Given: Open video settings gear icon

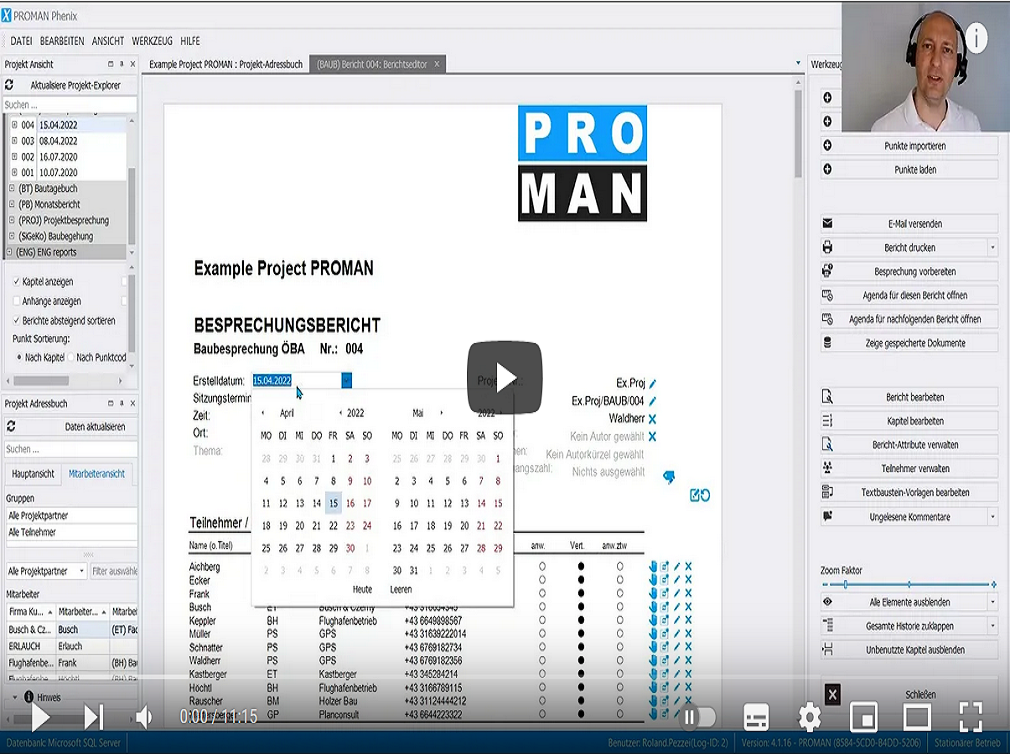Looking at the screenshot, I should 809,716.
